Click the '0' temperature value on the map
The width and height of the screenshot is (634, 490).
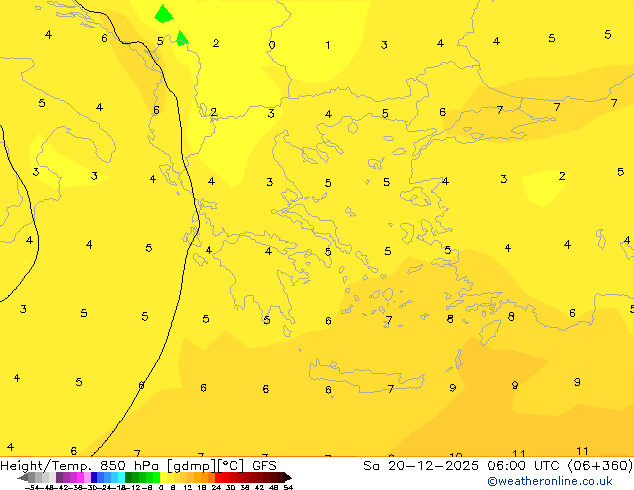coord(272,45)
